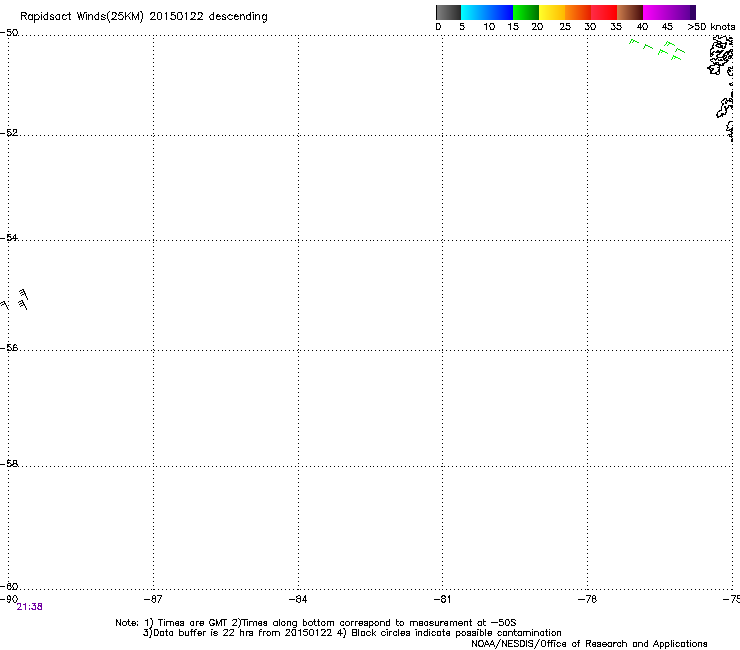Click the green wind barb cluster near -77
The height and width of the screenshot is (650, 740).
pos(657,50)
